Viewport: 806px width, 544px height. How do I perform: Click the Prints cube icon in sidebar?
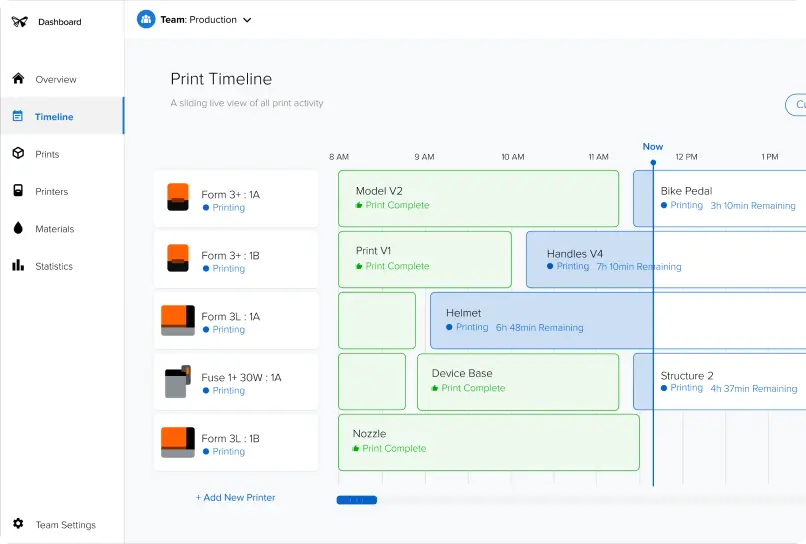tap(18, 154)
